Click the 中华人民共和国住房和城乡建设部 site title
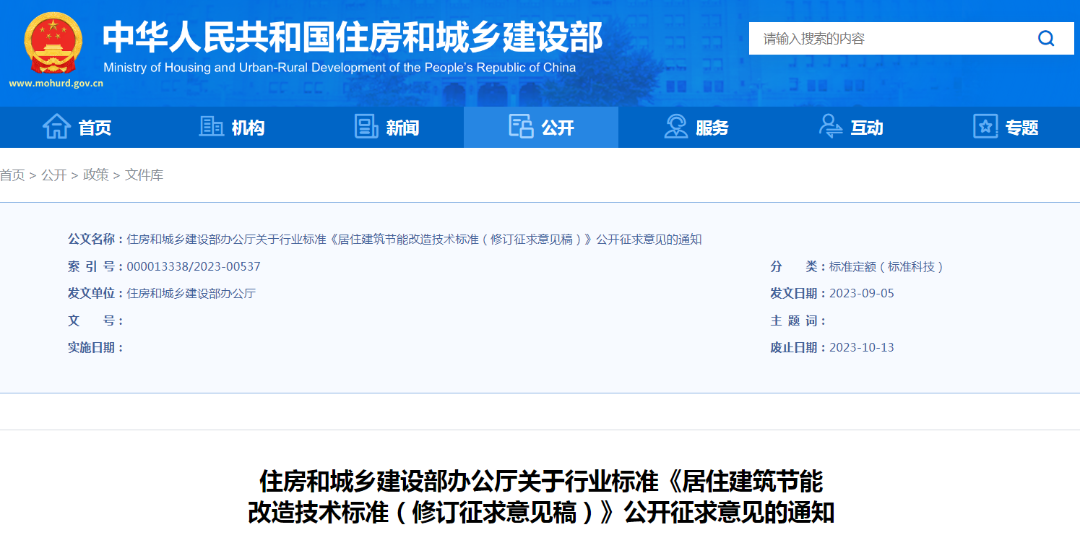 (x=353, y=37)
